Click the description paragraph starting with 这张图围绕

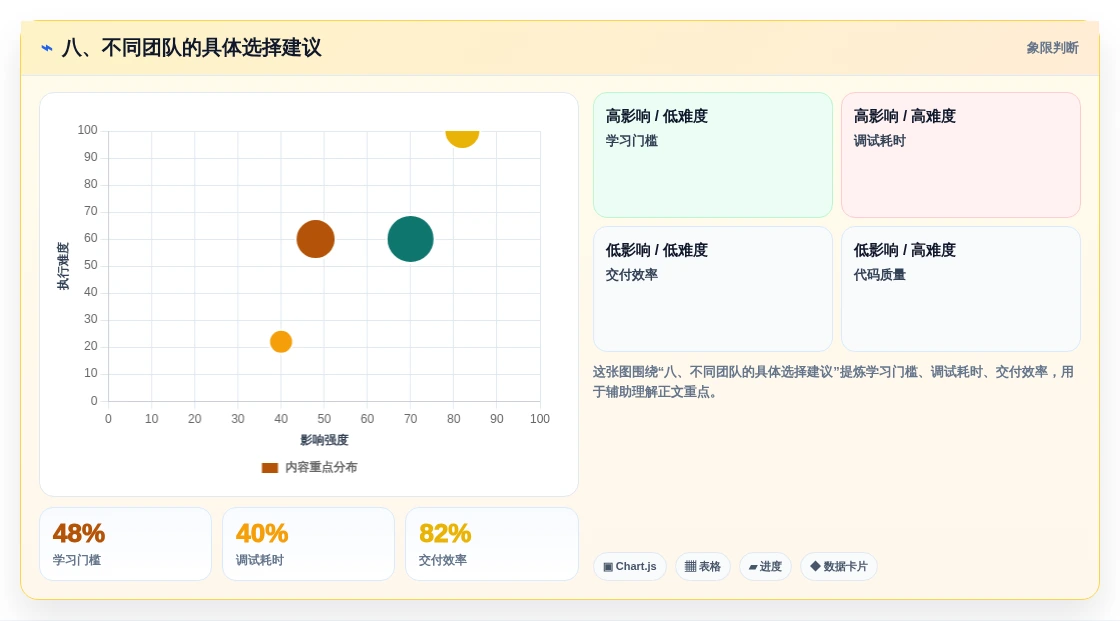(x=833, y=382)
